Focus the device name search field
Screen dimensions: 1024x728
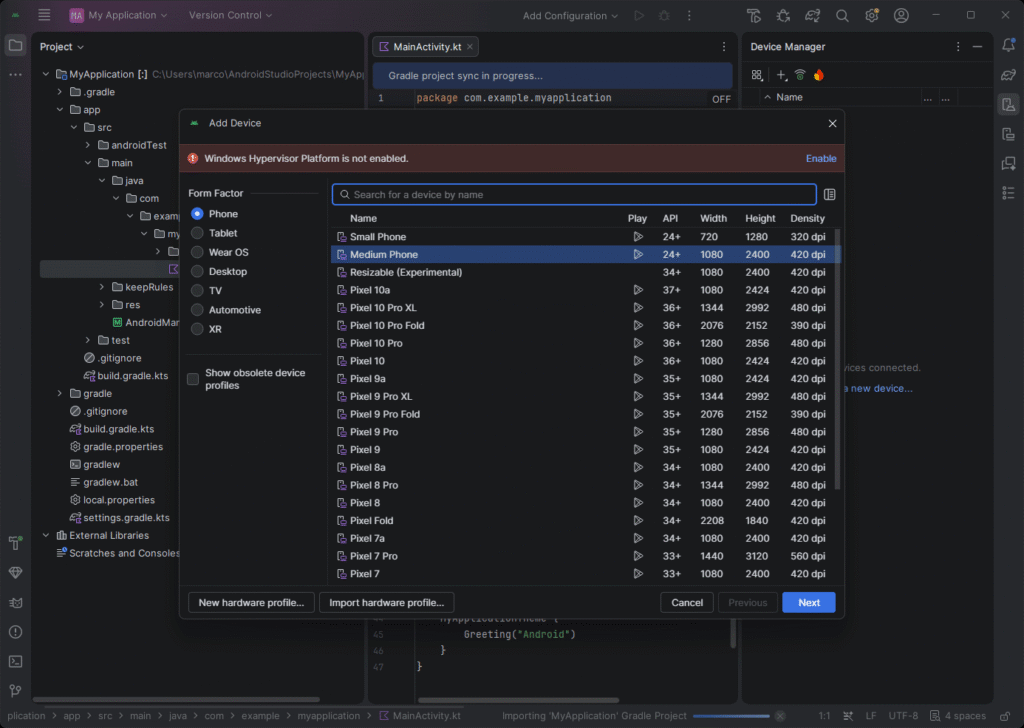coord(574,195)
